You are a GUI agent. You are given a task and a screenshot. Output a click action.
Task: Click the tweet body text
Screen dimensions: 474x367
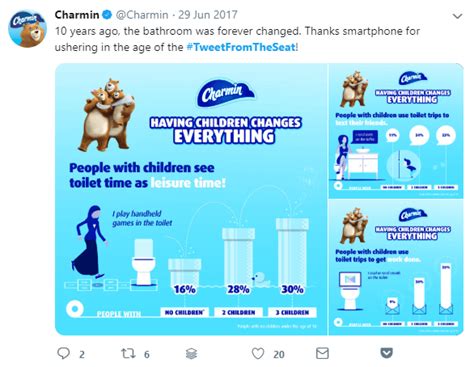point(237,39)
